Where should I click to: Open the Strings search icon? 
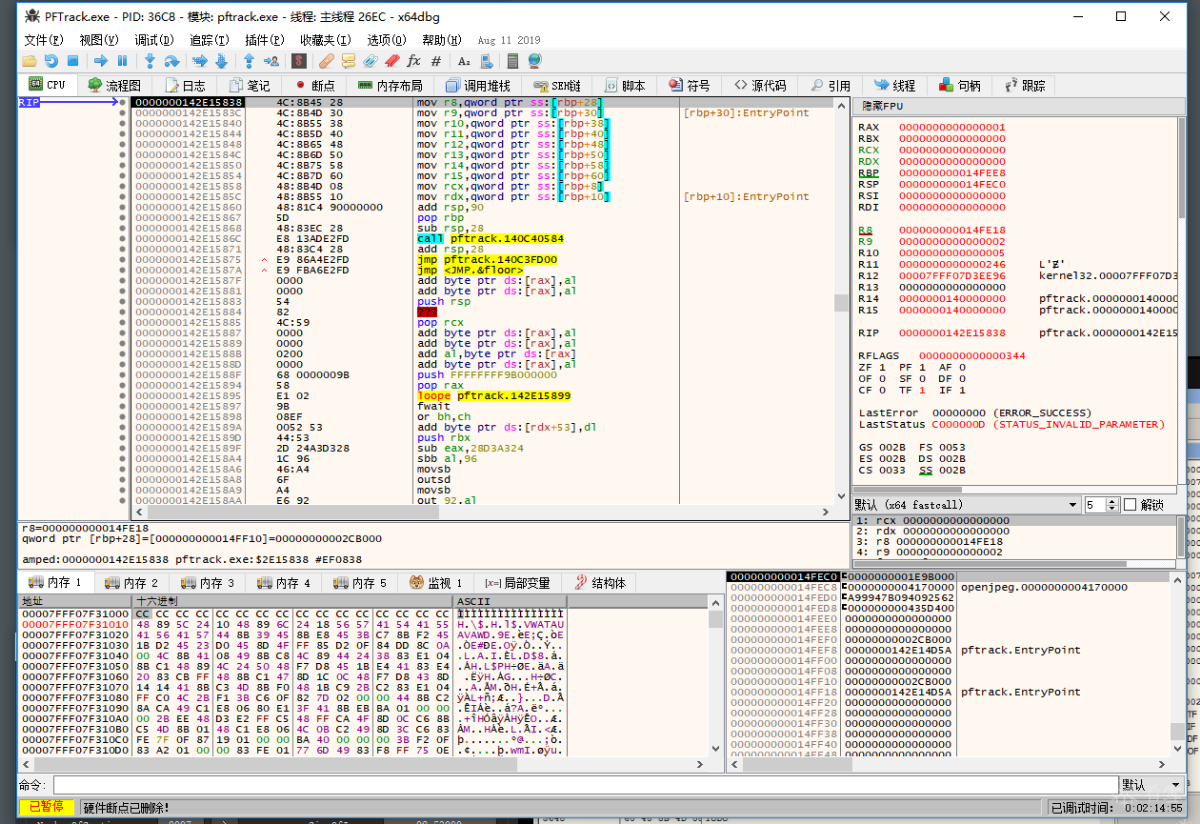tap(464, 61)
